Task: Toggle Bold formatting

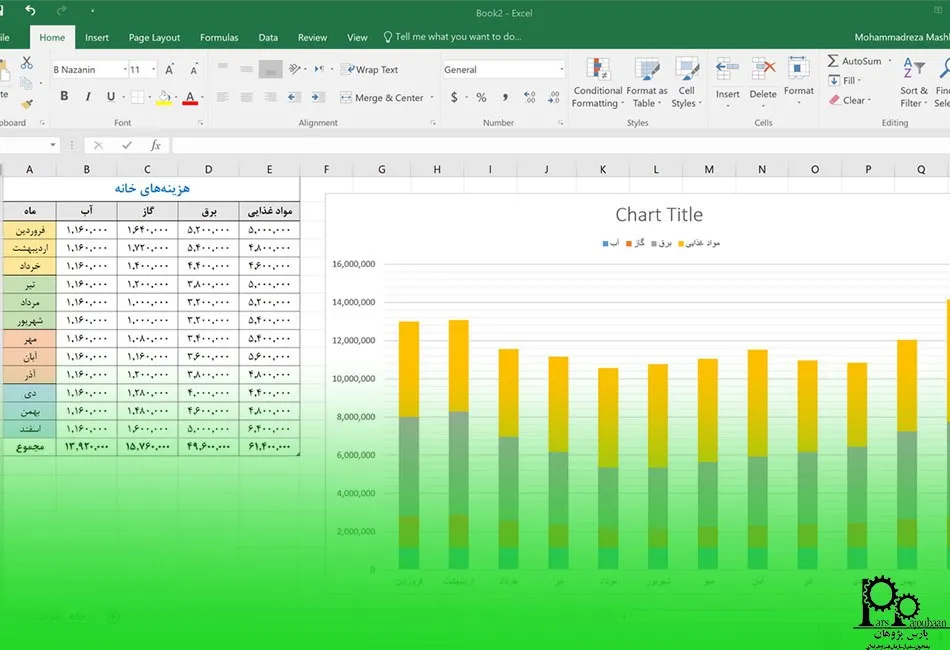Action: coord(64,97)
